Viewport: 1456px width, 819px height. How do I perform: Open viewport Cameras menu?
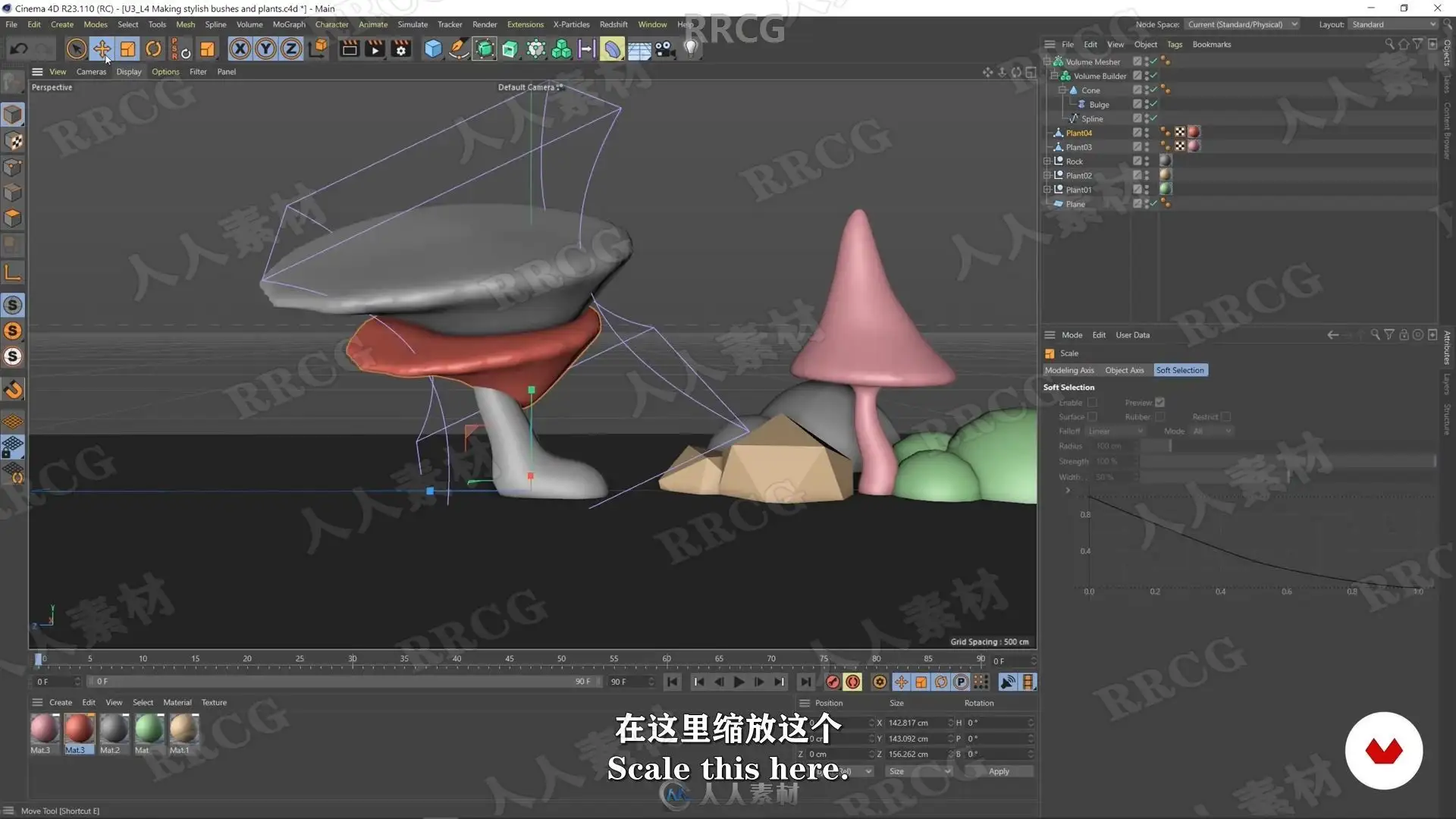point(91,72)
